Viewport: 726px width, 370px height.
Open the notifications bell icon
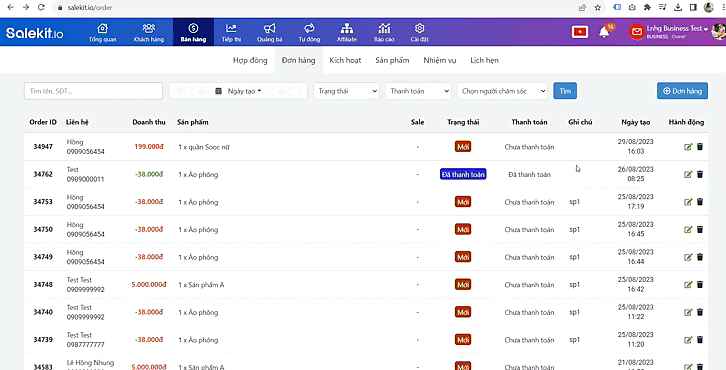604,32
